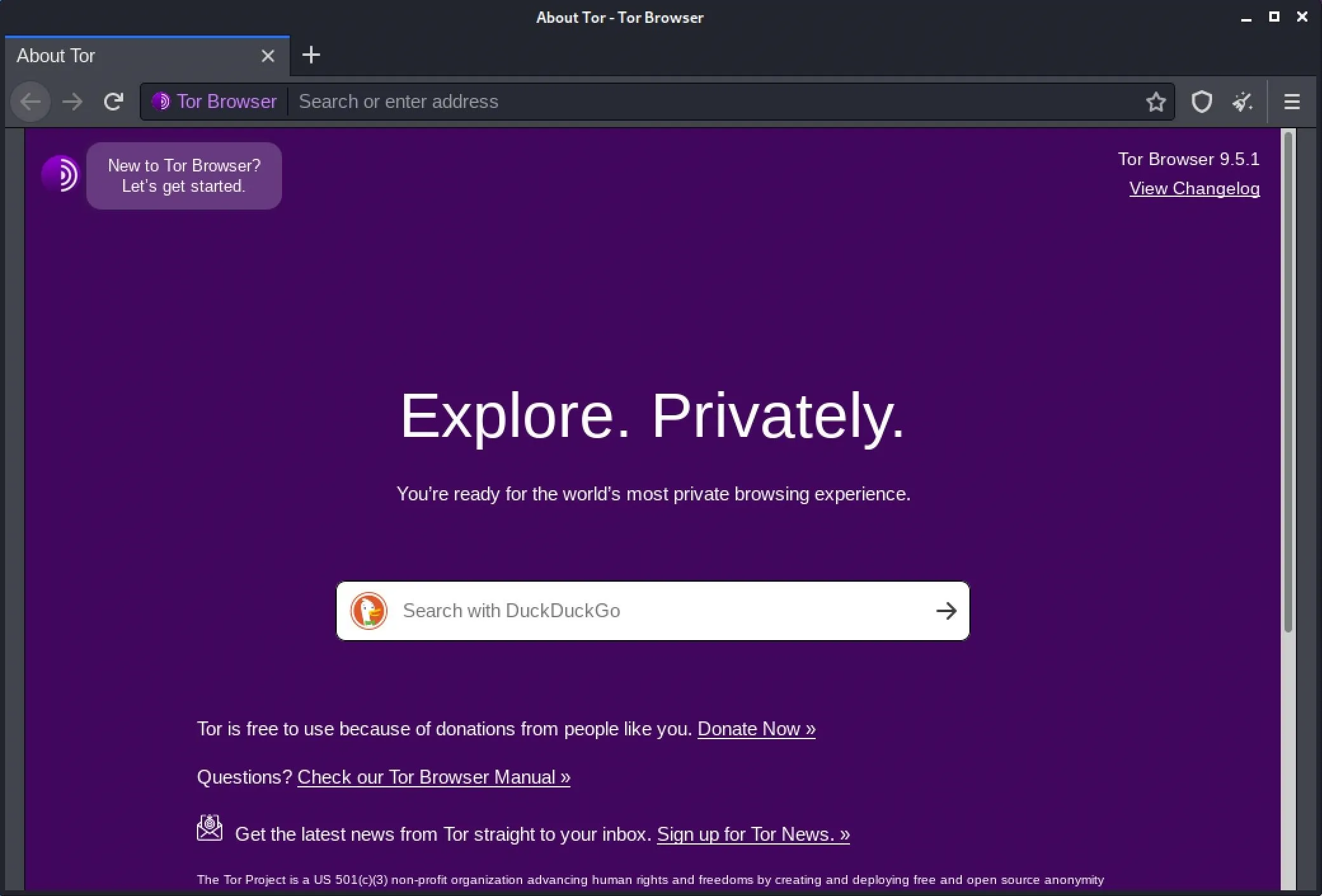Open the New to Tor Browser onboarding bubble
Screen dimensions: 1322x896
(x=184, y=176)
